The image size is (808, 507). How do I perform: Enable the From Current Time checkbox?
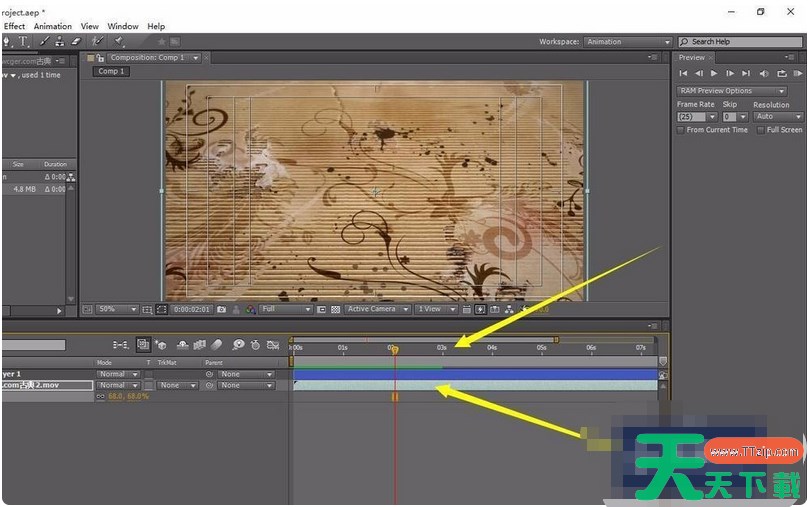point(681,130)
